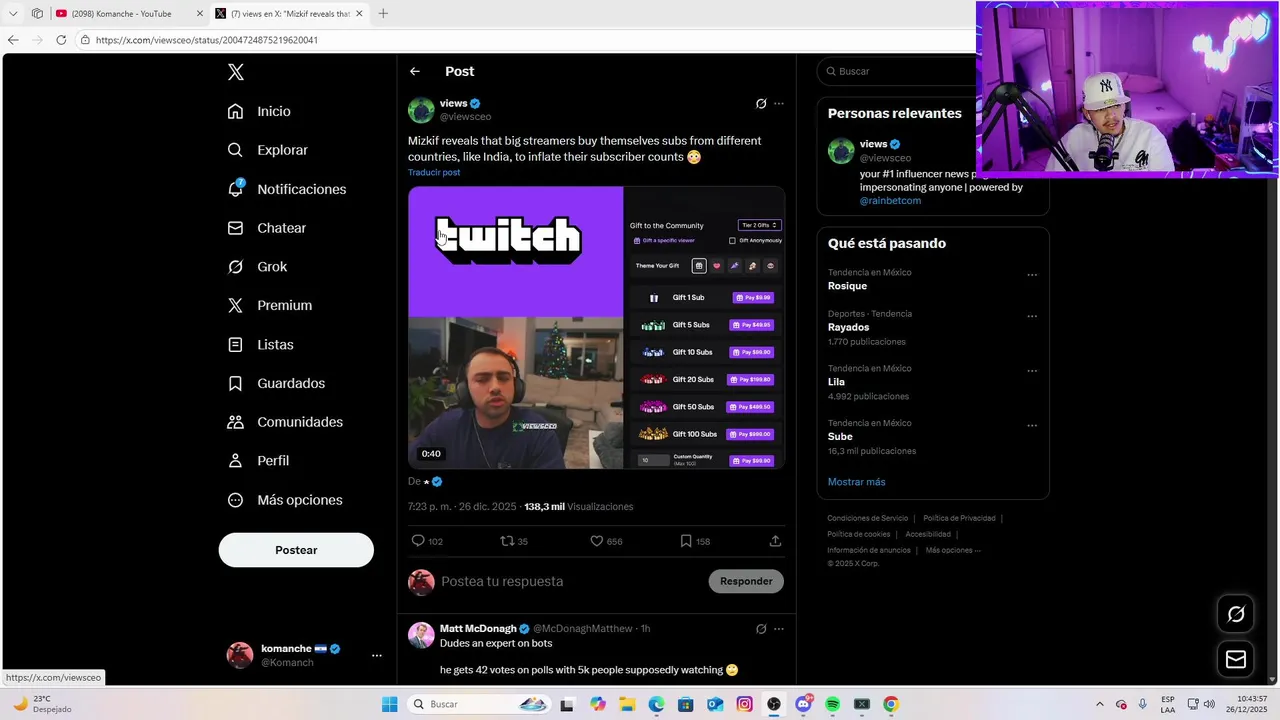Click the share icon on the post
The image size is (1280, 720).
[x=775, y=541]
